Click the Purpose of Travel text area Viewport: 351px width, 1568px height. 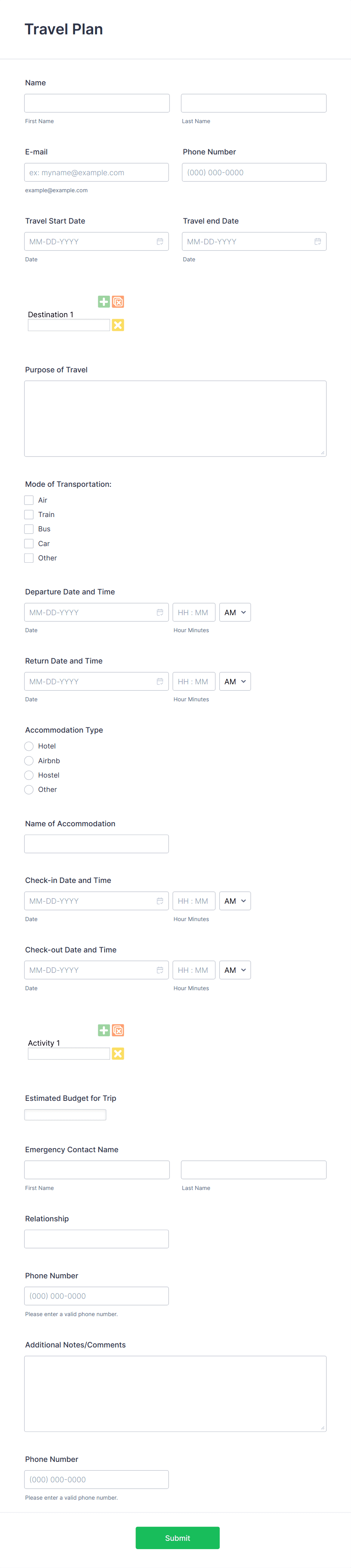click(x=175, y=418)
